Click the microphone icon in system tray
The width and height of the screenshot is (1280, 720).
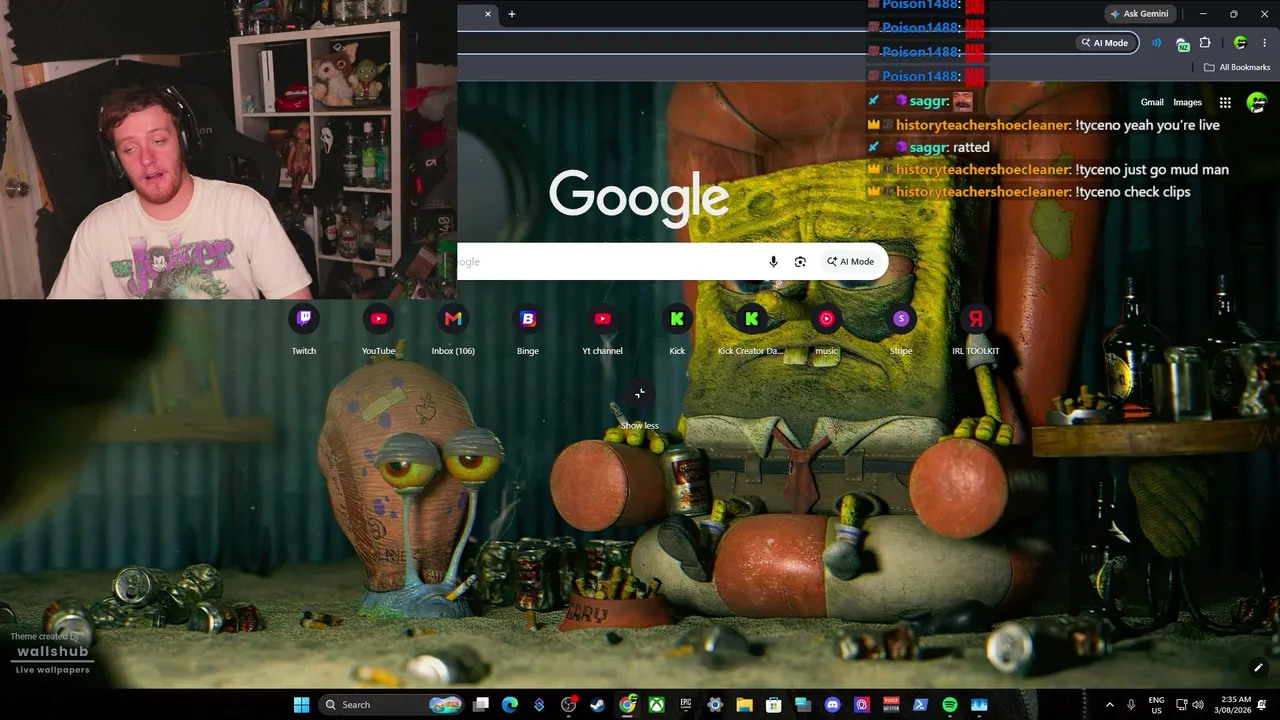(1131, 705)
